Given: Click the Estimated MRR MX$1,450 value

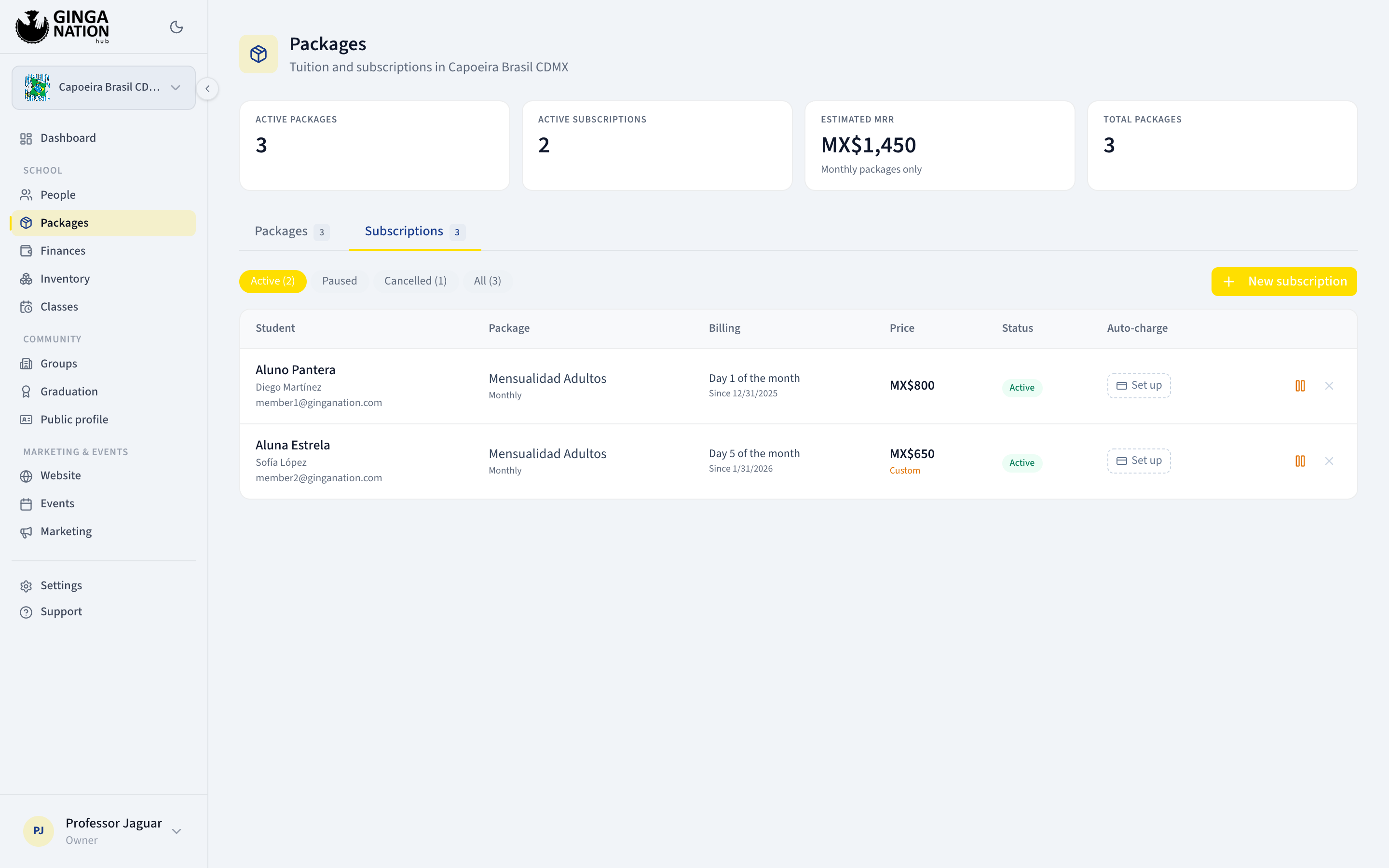Looking at the screenshot, I should point(869,145).
